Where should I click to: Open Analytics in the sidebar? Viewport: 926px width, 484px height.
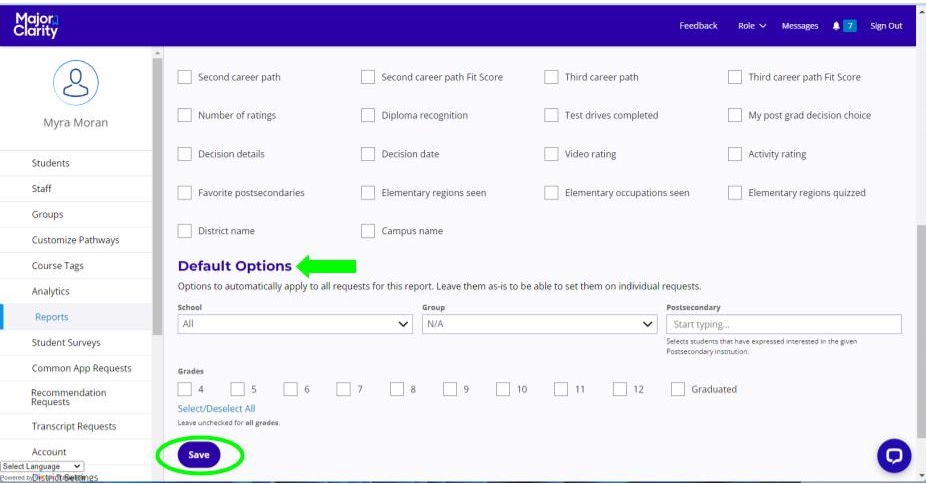coord(51,291)
